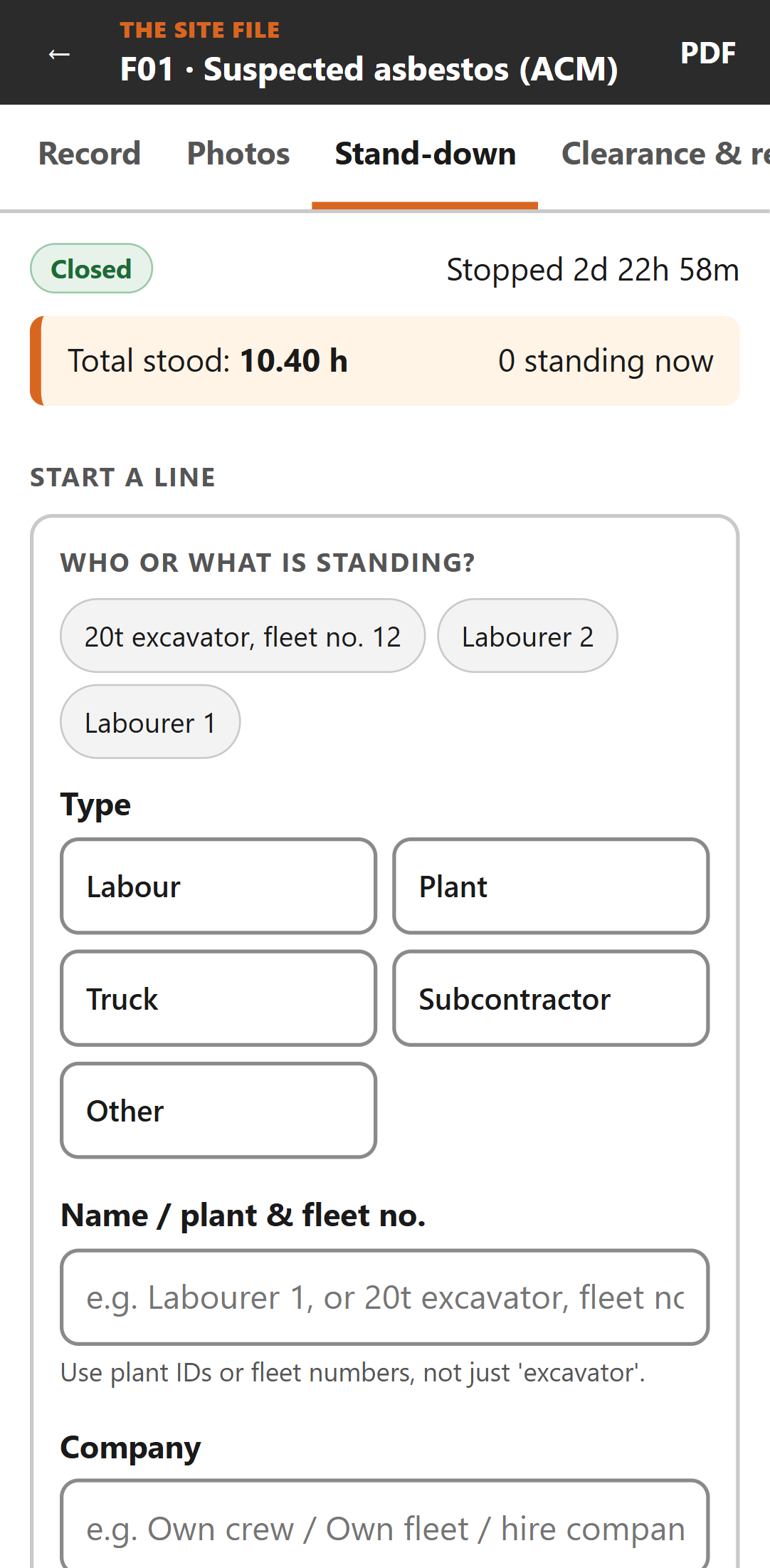Focus the Name / plant & fleet no. field
This screenshot has height=1568, width=770.
(x=385, y=1297)
